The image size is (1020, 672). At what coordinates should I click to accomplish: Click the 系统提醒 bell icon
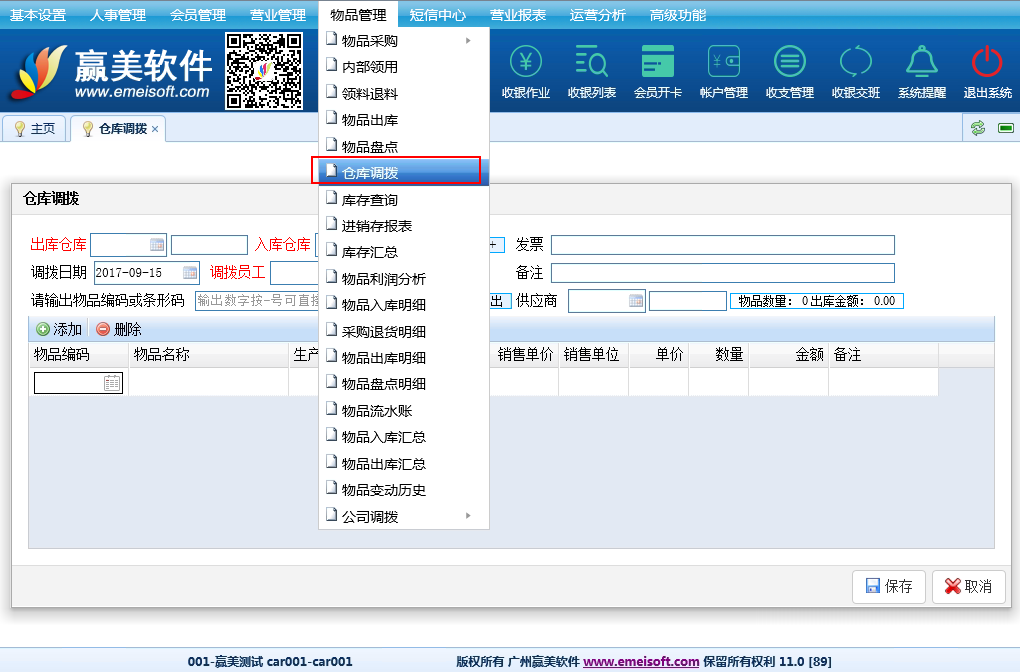(x=921, y=63)
